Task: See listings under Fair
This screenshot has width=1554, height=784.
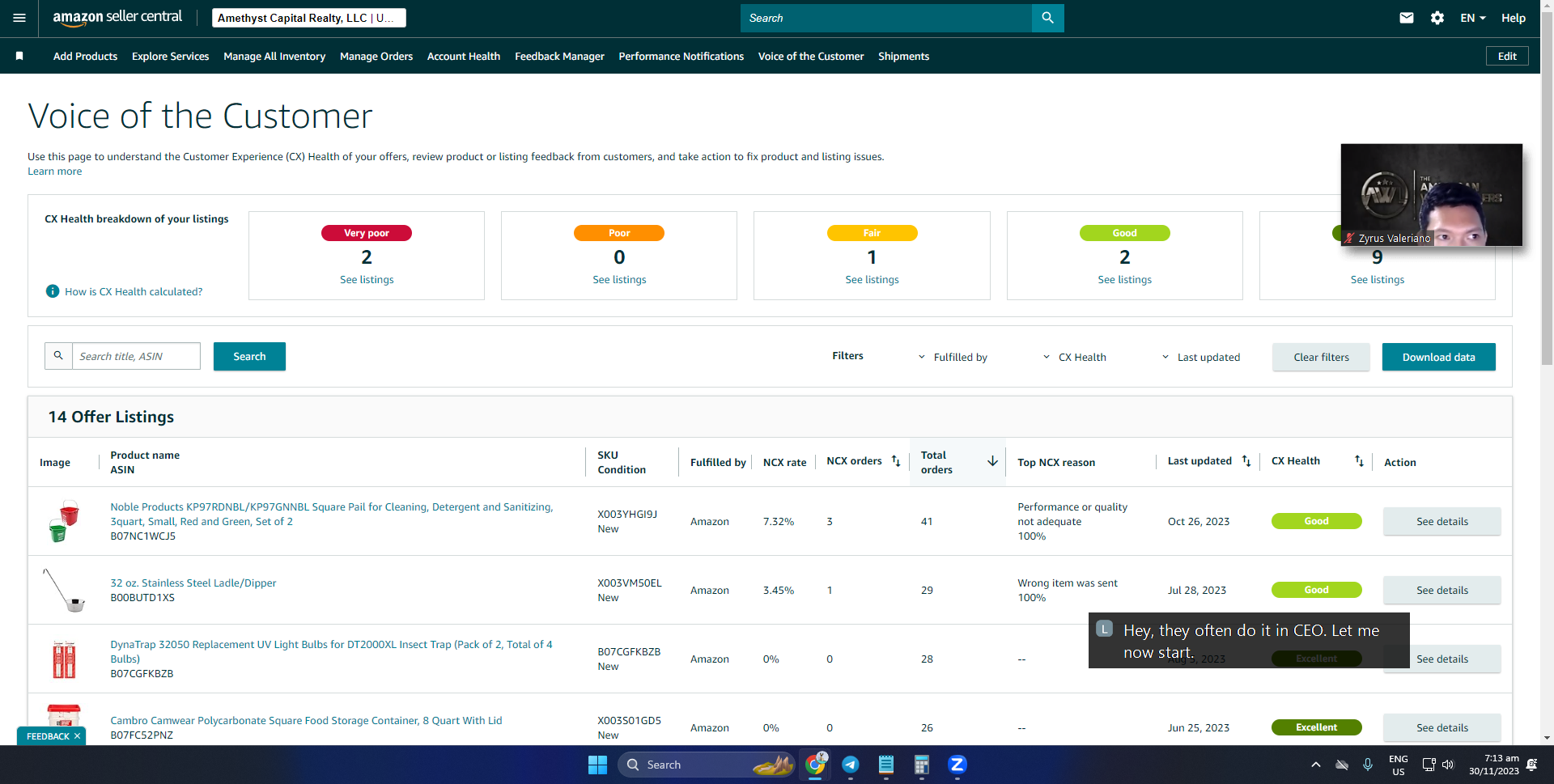Action: point(872,279)
